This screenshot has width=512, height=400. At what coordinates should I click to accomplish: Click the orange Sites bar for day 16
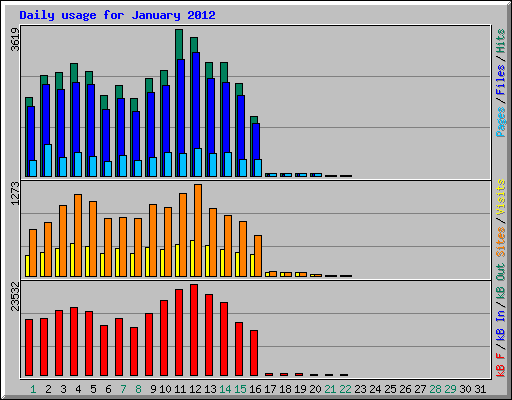(x=258, y=256)
